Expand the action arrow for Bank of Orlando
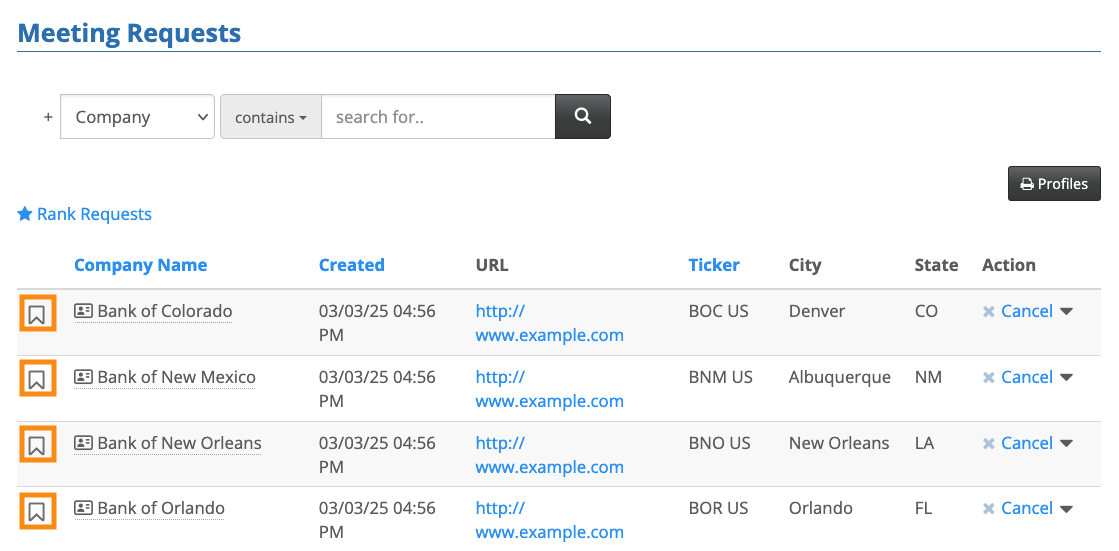Viewport: 1119px width, 551px height. (x=1067, y=508)
